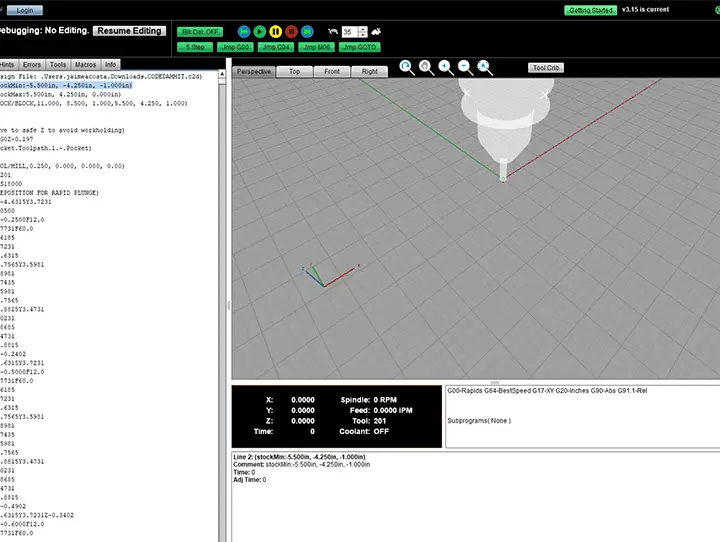Viewport: 720px width, 542px height.
Task: Pause simulation with the yellow pause button
Action: [276, 31]
